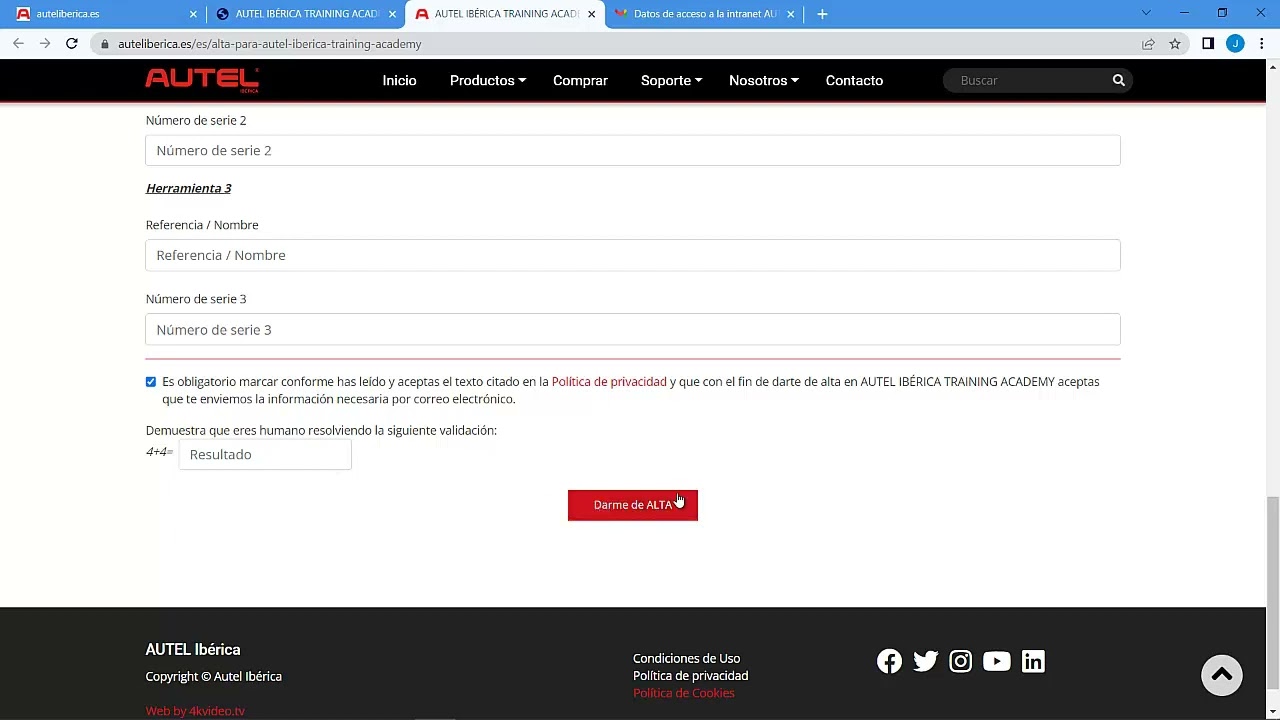
Task: Close the active AUTEL IBÉRICA TRAINING tab
Action: pyautogui.click(x=591, y=14)
